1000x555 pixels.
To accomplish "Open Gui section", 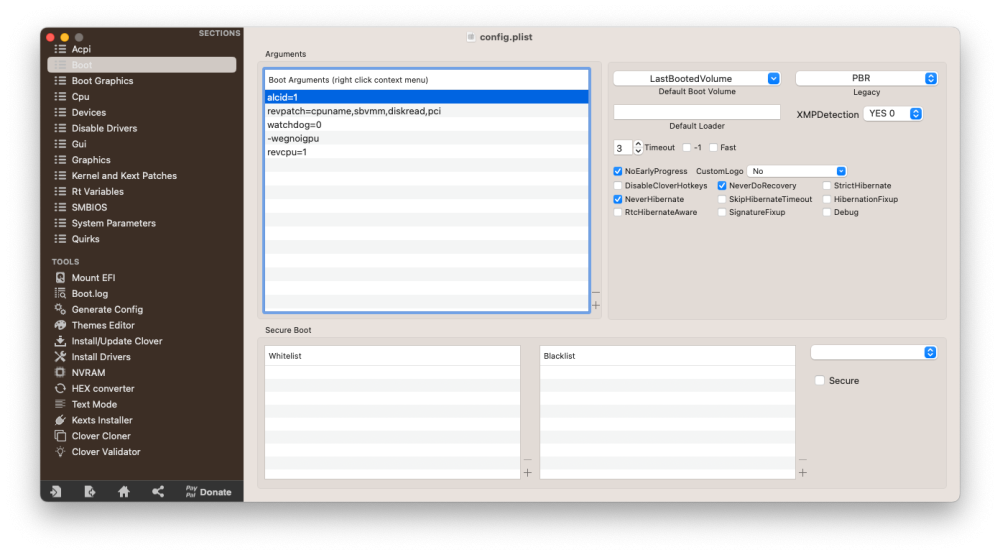I will point(78,144).
